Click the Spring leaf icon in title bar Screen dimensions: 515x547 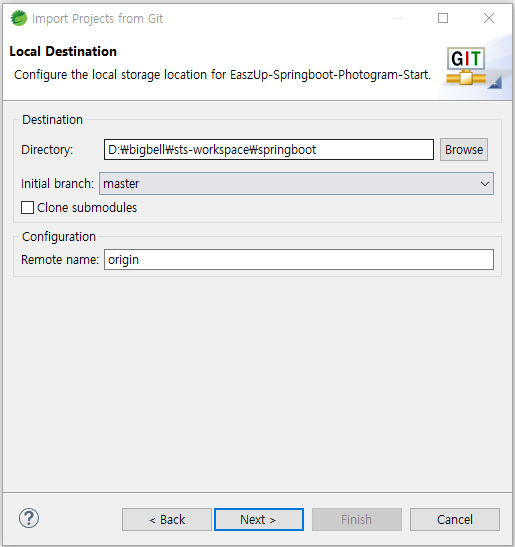[19, 18]
